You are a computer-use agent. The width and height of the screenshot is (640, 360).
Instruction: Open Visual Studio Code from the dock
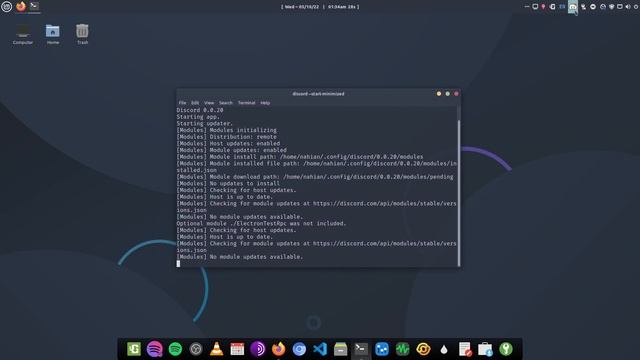pyautogui.click(x=320, y=349)
